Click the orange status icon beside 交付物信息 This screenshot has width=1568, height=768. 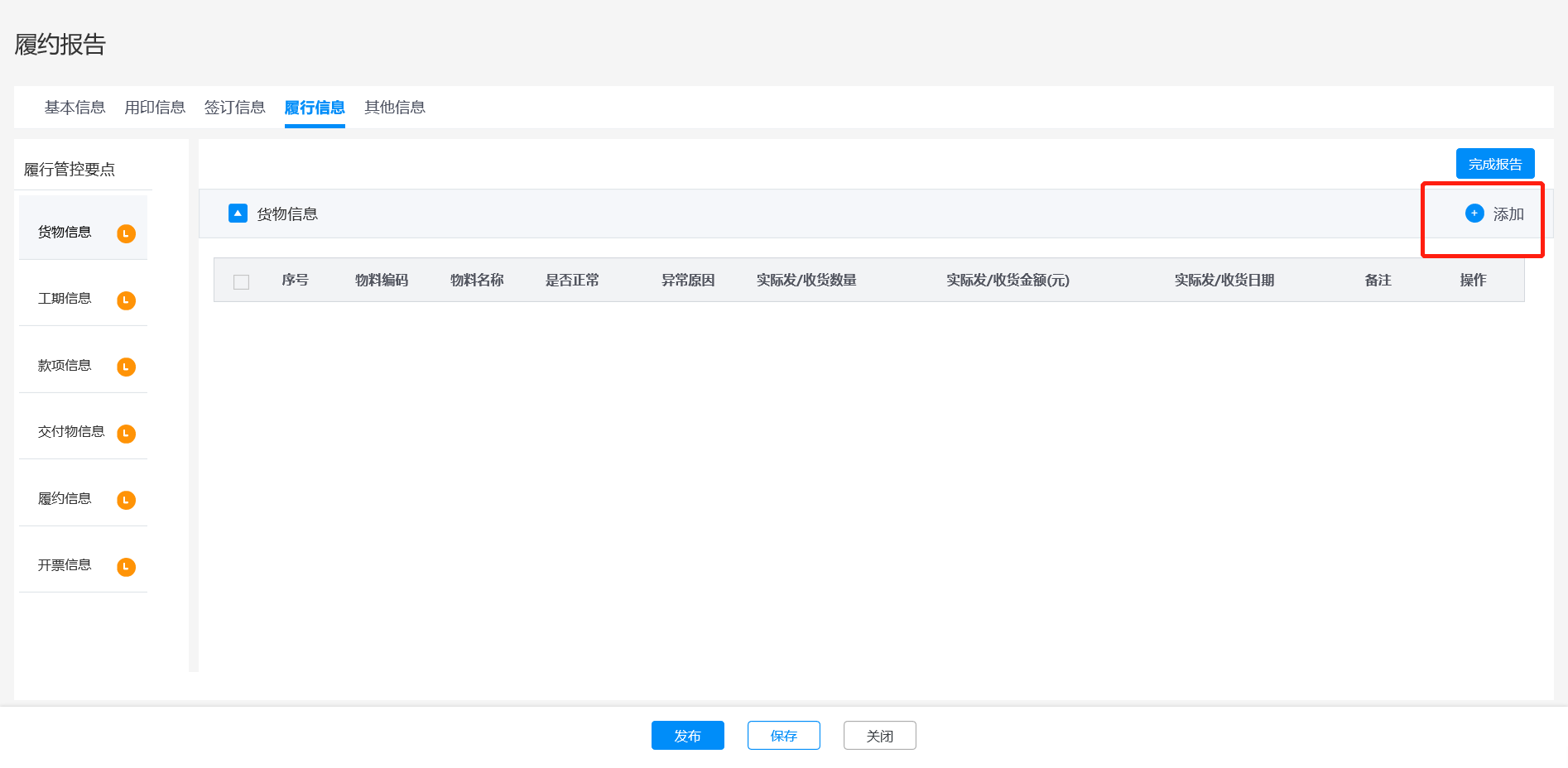point(126,434)
